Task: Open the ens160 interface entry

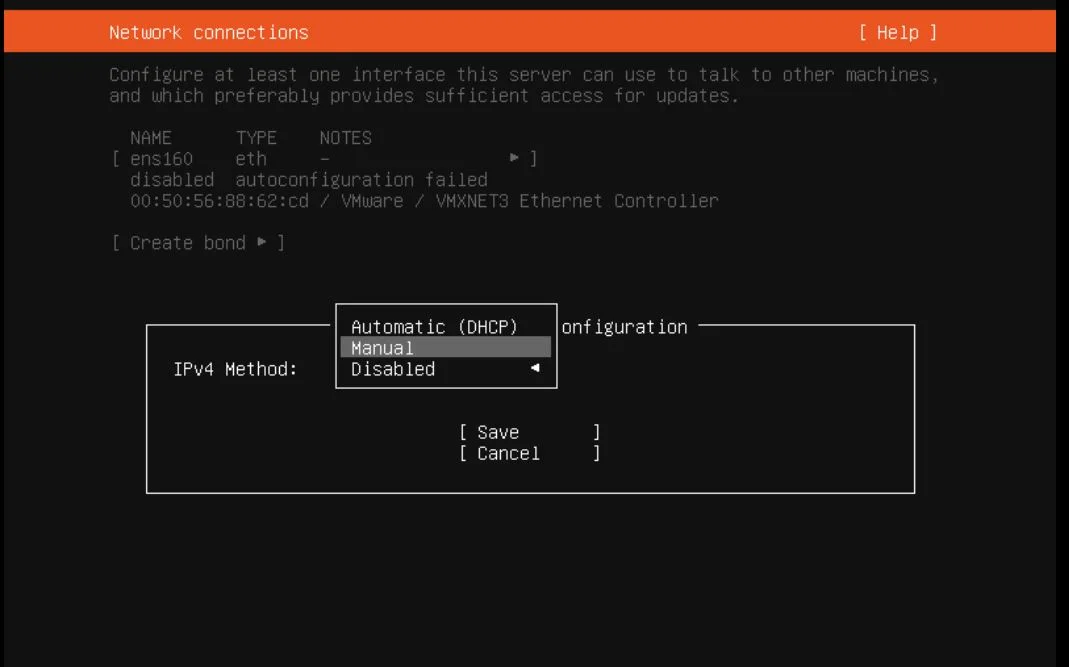Action: pos(325,158)
